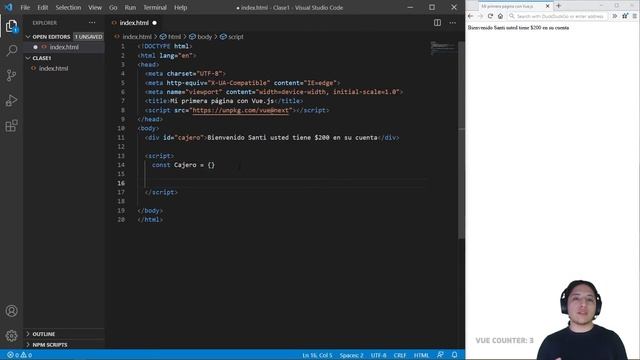This screenshot has height=360, width=640.
Task: Open the editor's more actions ellipsis
Action: (x=453, y=23)
